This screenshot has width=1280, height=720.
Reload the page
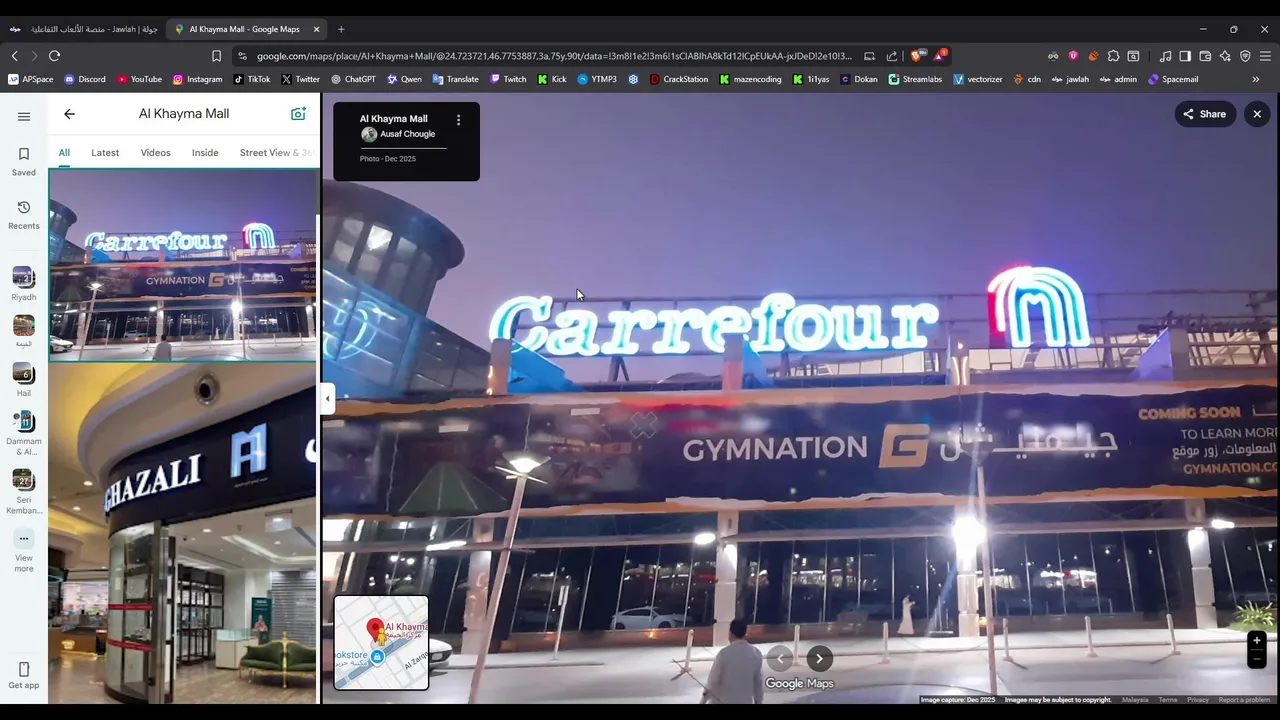click(x=54, y=56)
